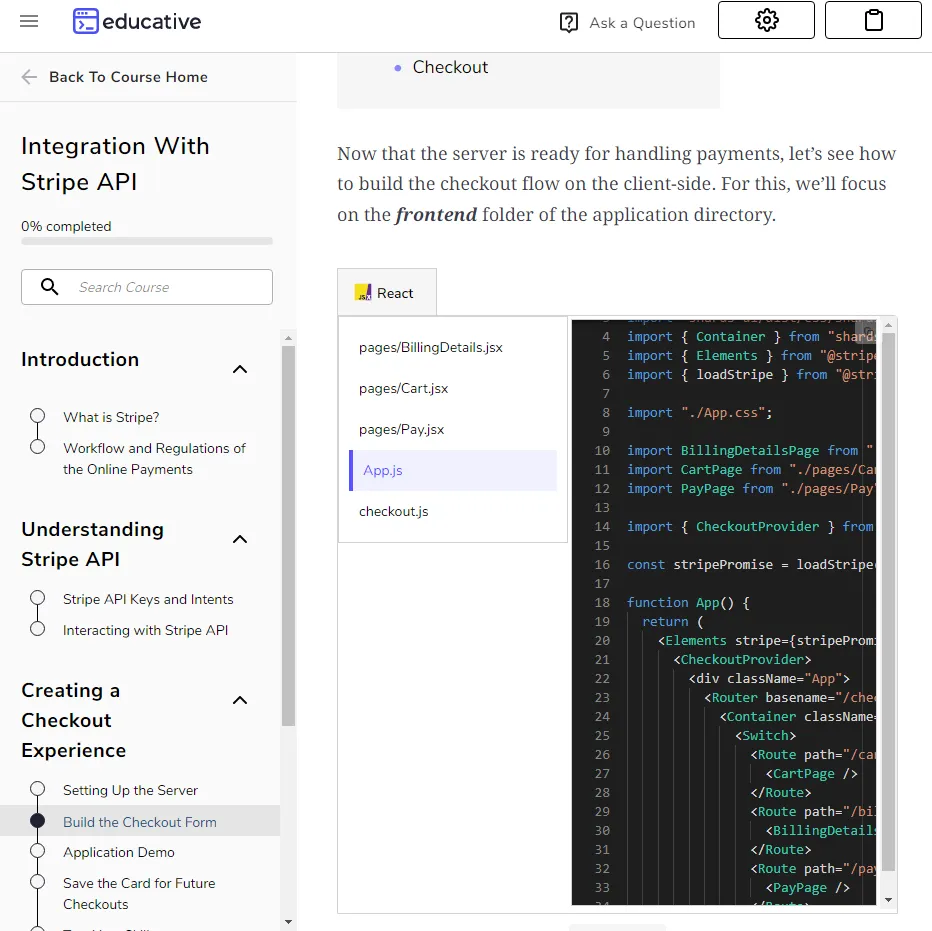Open 'Interacting with Stripe API' lesson

pyautogui.click(x=145, y=630)
